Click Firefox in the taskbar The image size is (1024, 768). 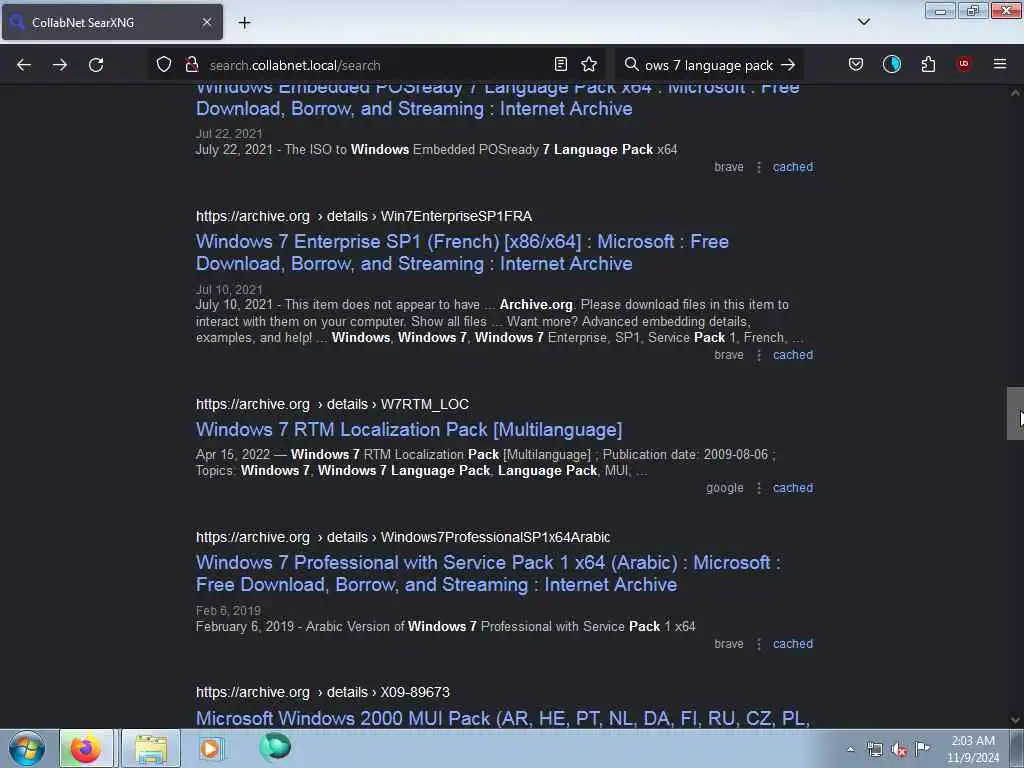point(86,748)
